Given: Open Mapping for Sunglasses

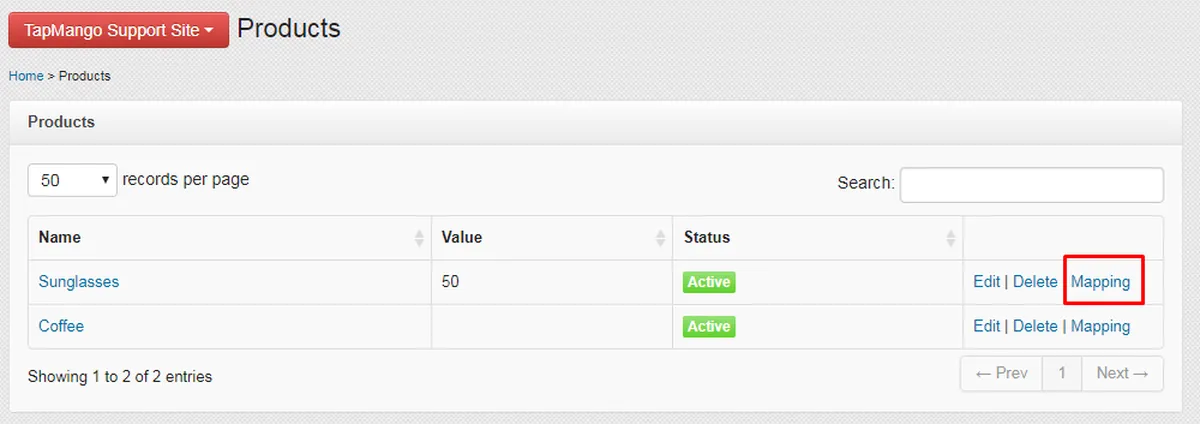Looking at the screenshot, I should tap(1100, 282).
